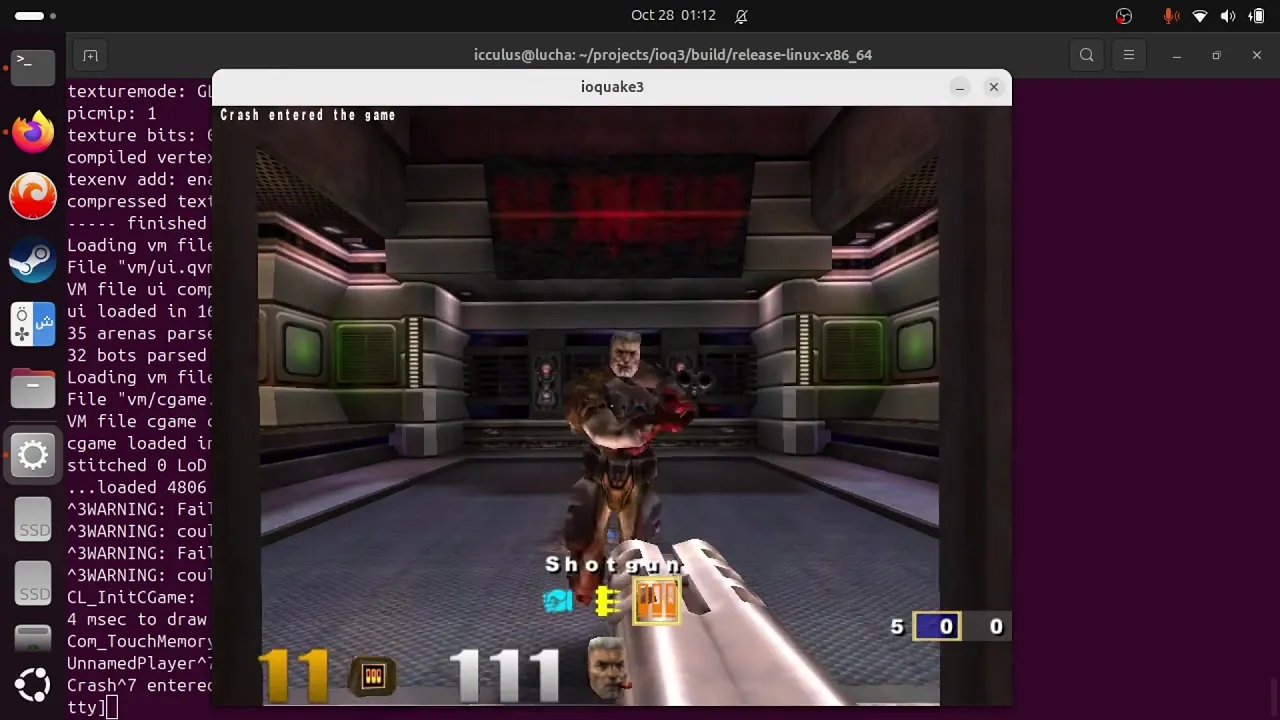
Task: Click the terminal line 'CL_InitCGame:'
Action: [x=131, y=597]
